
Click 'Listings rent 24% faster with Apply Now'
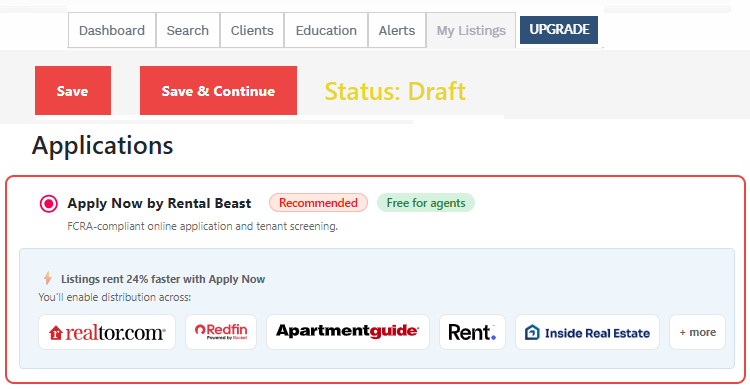(163, 279)
